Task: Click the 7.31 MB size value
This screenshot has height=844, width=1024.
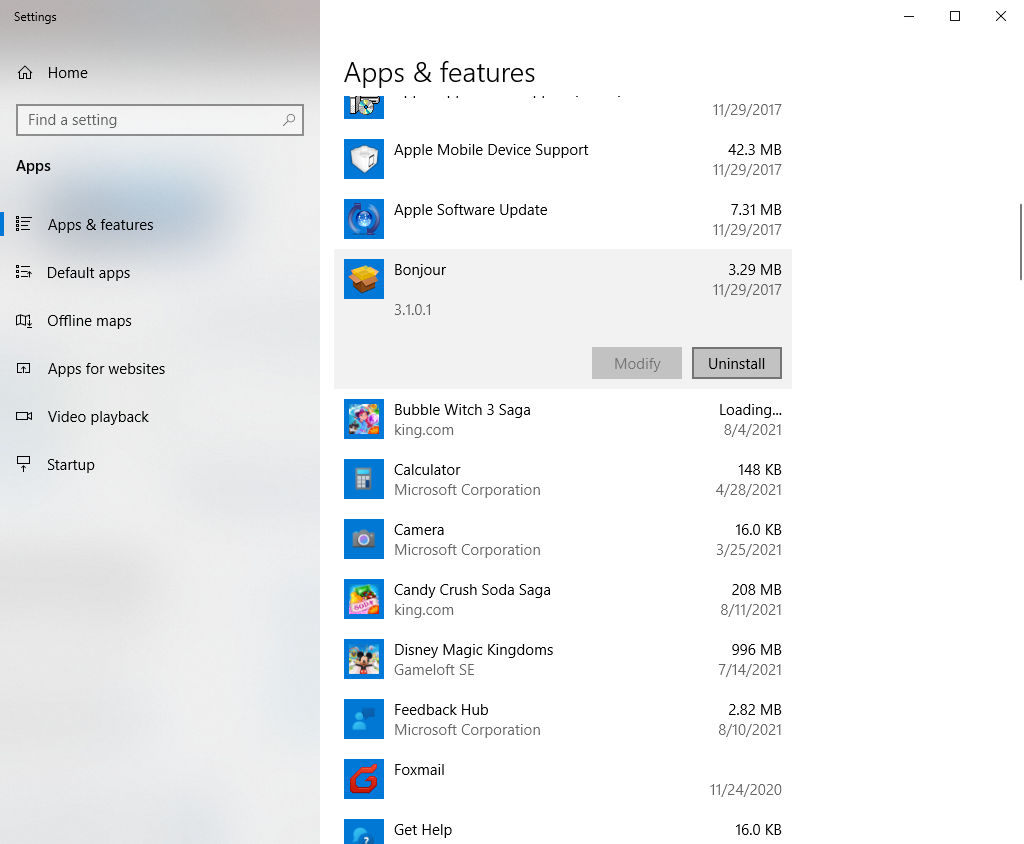Action: [x=756, y=210]
